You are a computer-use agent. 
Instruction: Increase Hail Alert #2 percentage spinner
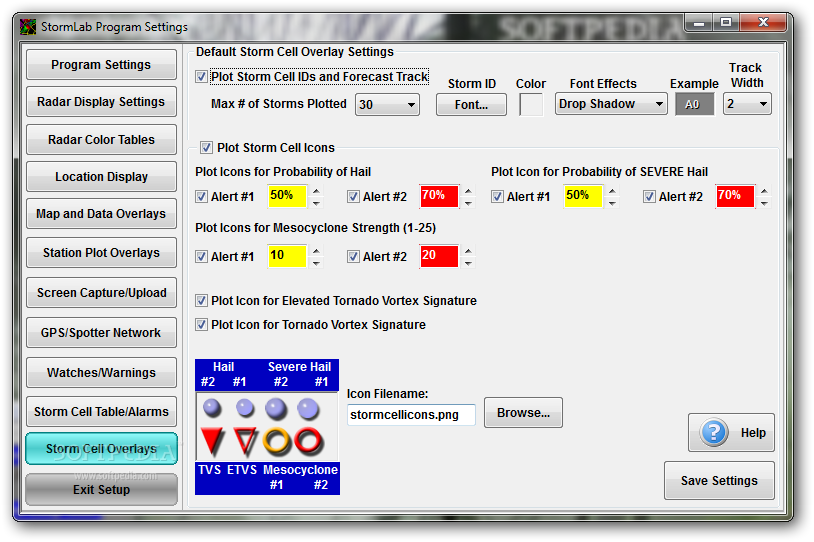point(468,191)
